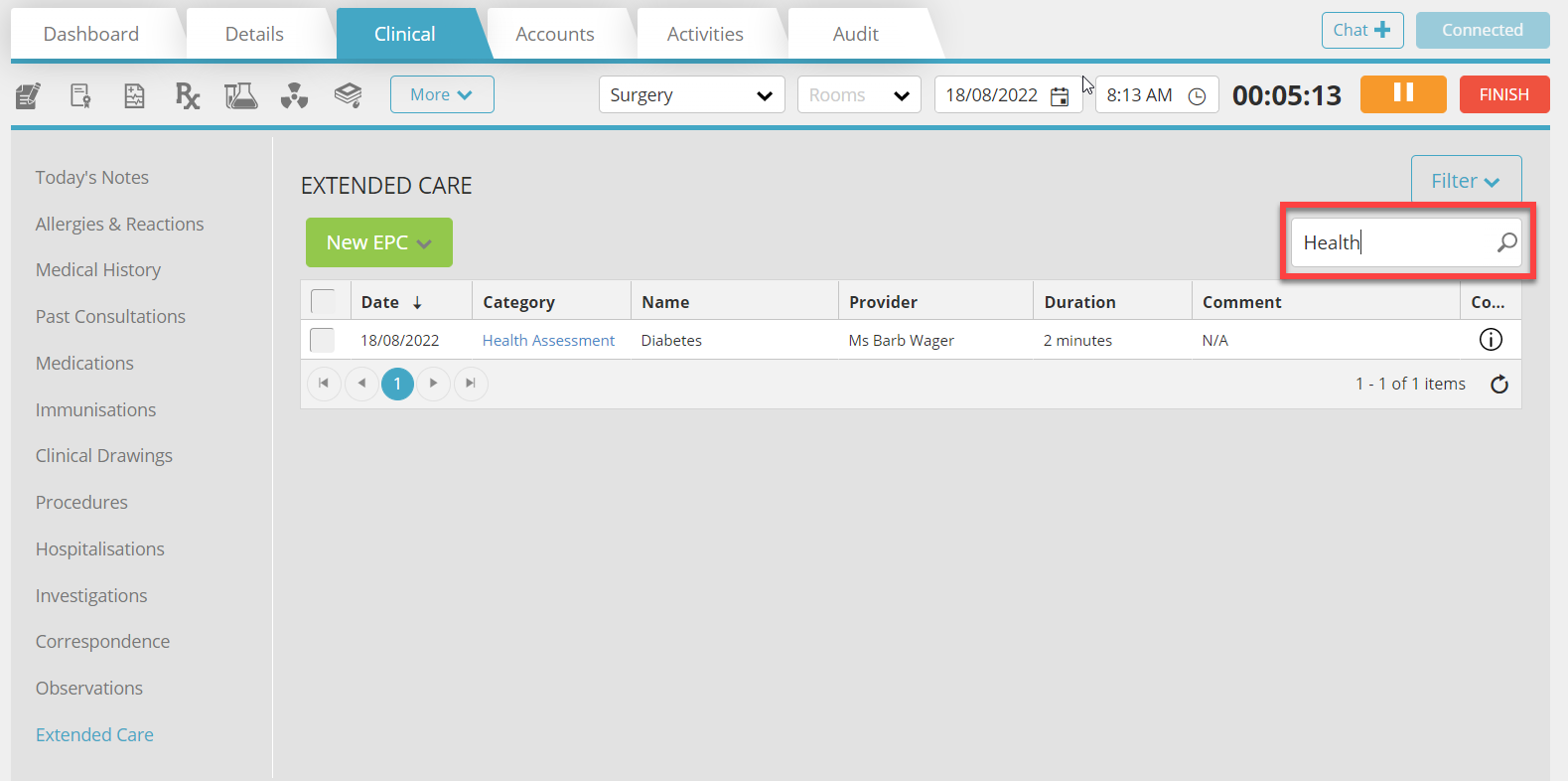
Task: Open the Audit tab
Action: click(x=855, y=34)
